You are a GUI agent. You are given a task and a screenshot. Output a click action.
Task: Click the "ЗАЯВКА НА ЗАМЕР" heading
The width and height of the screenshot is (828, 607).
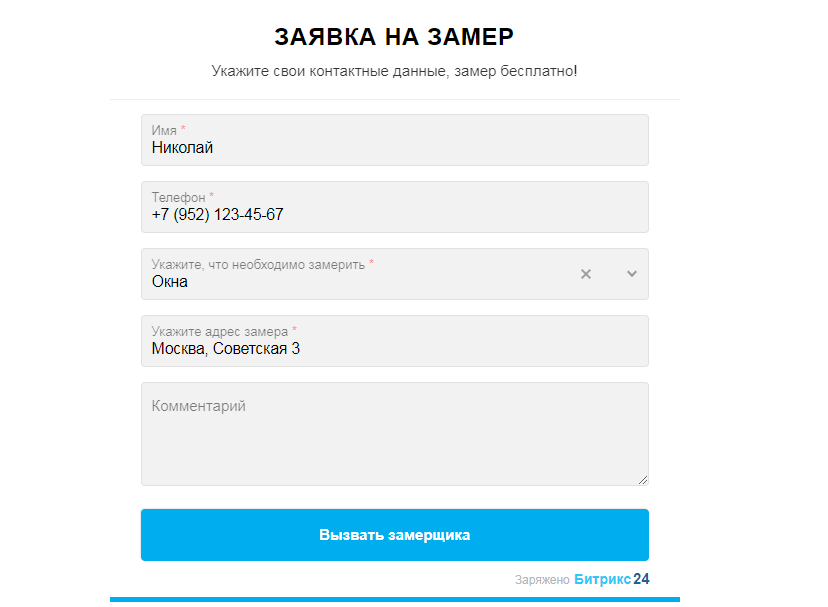tap(394, 37)
